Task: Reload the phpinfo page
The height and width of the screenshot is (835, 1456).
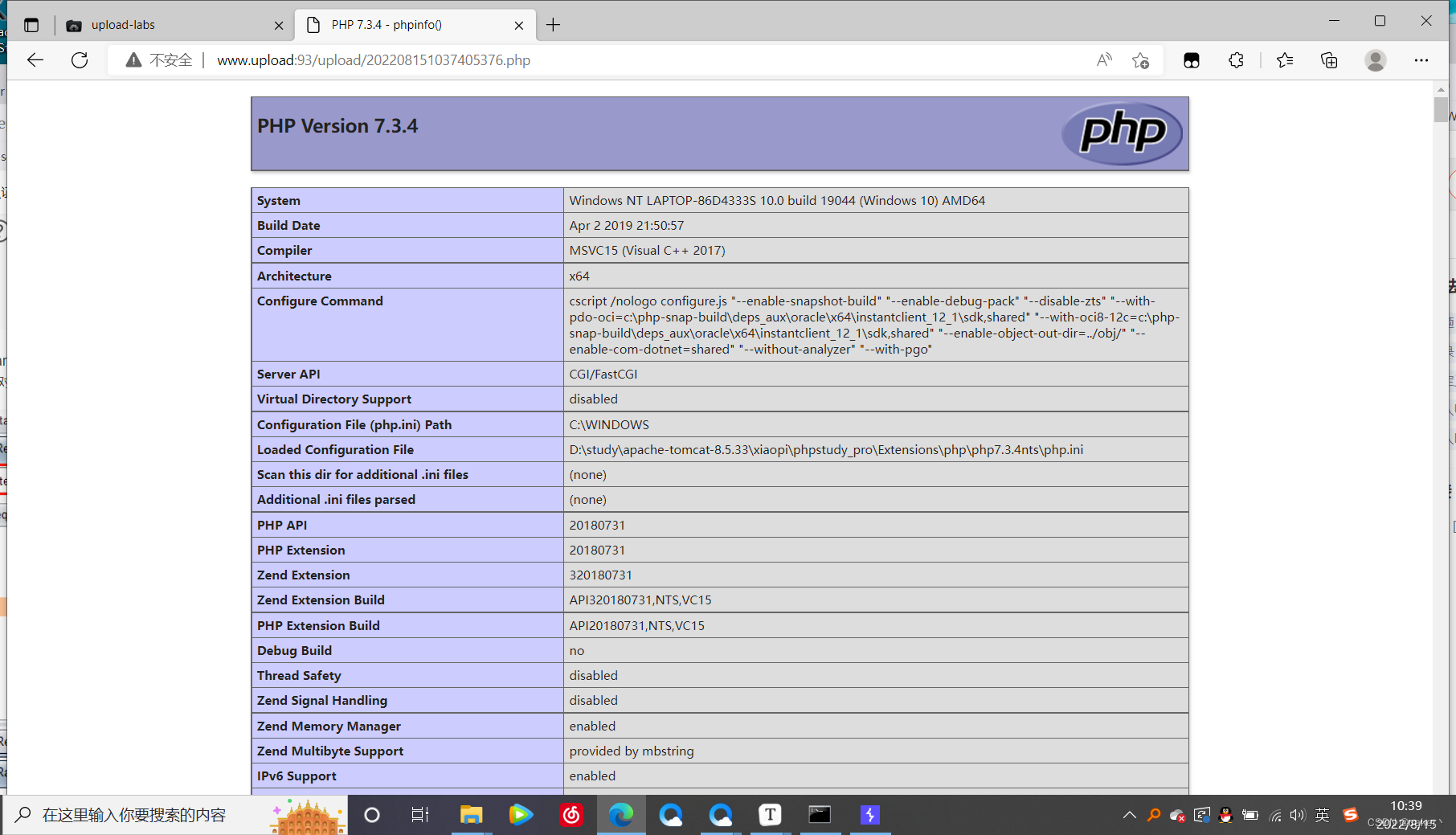Action: pyautogui.click(x=79, y=59)
